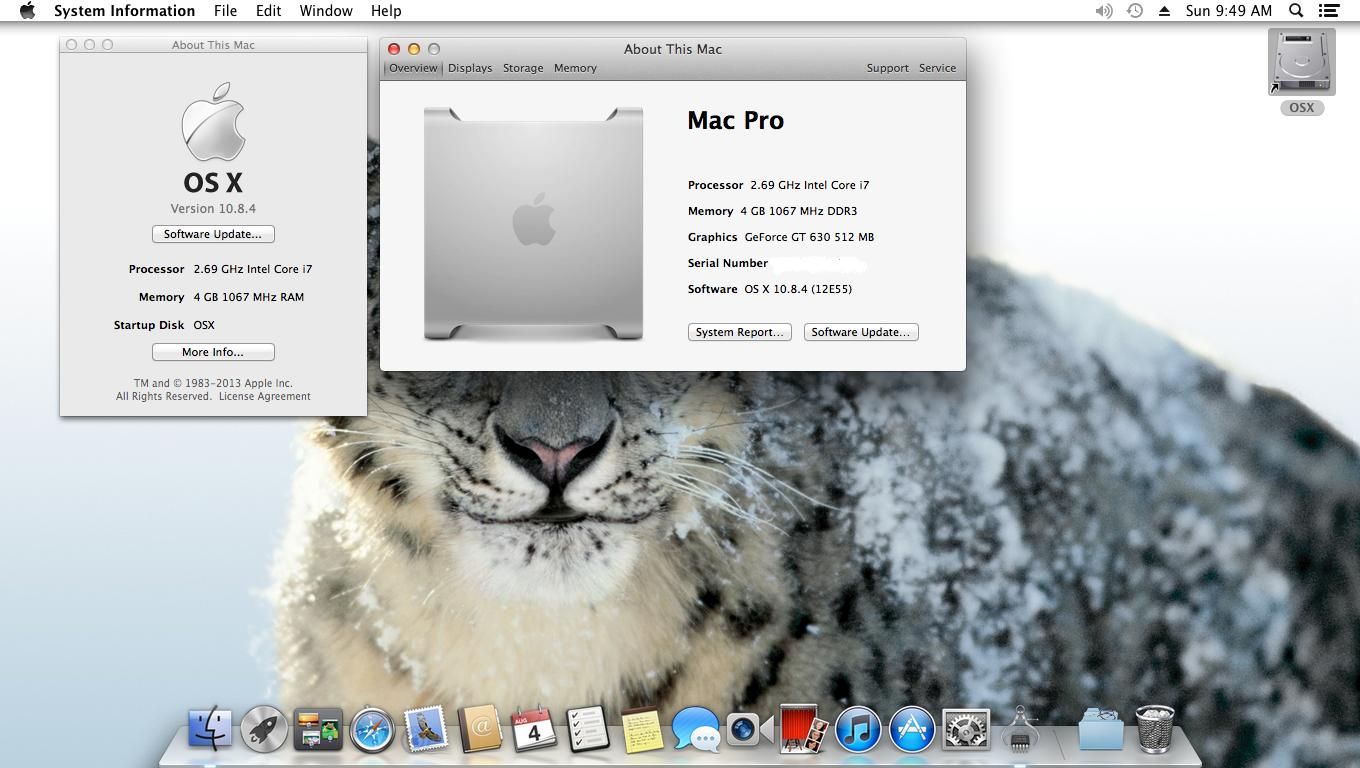Image resolution: width=1360 pixels, height=768 pixels.
Task: Open the App Store from the Dock
Action: point(912,729)
